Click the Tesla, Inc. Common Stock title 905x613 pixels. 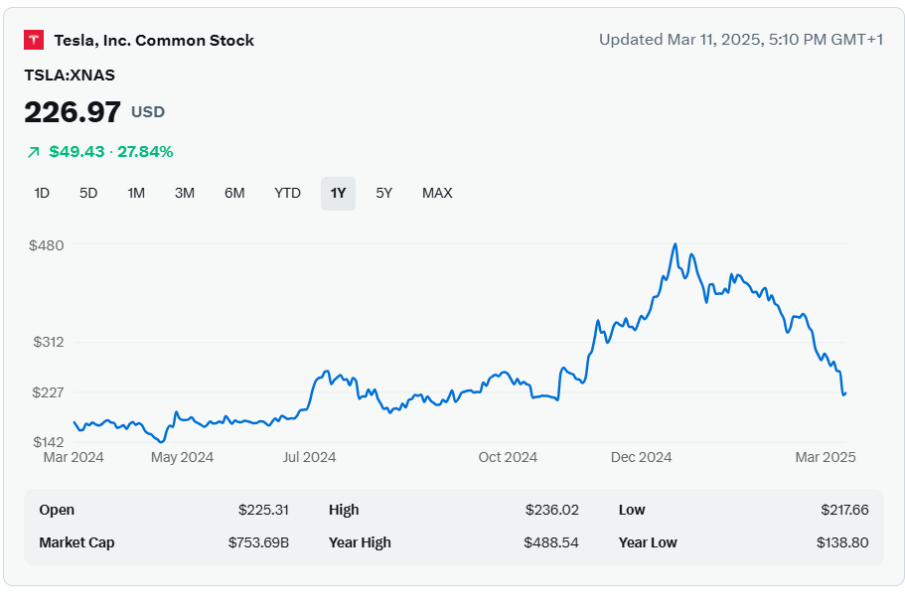point(154,40)
